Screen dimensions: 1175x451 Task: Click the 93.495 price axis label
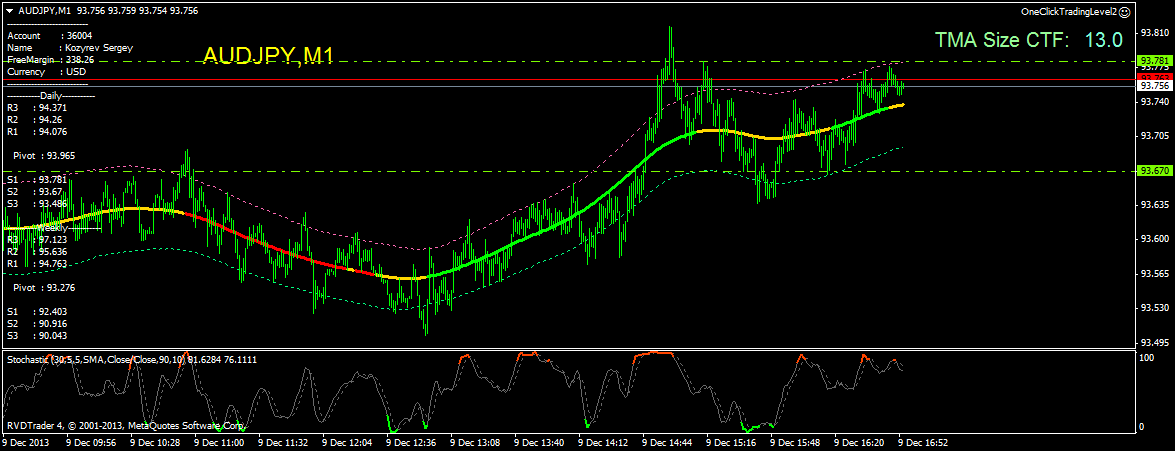coord(1154,342)
